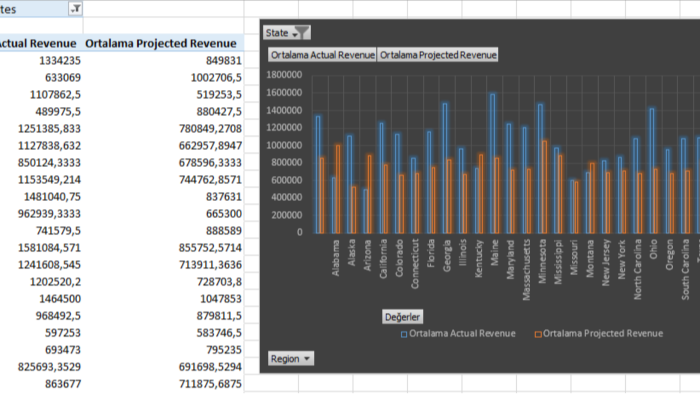Click the North Carolina axis label

[x=638, y=269]
